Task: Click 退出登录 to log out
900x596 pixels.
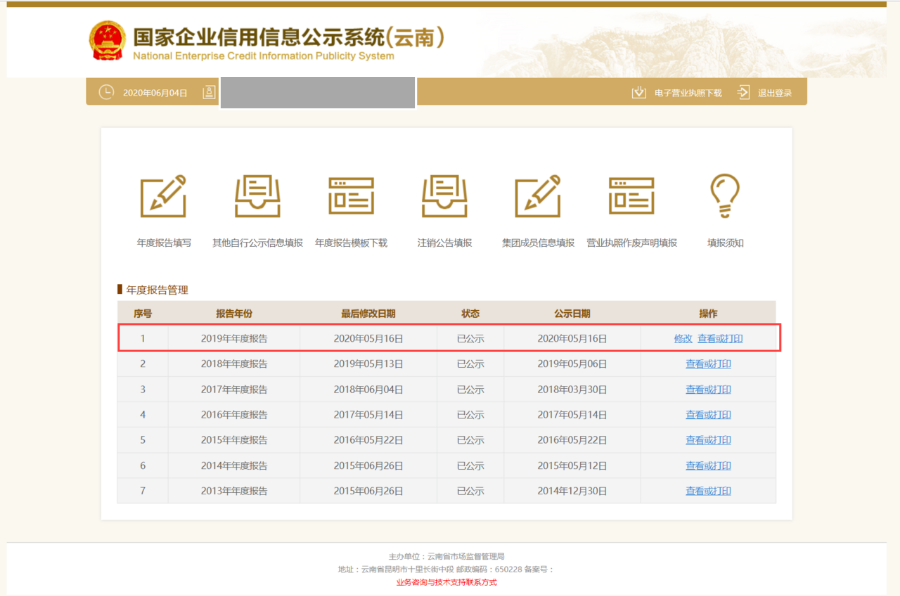Action: (775, 93)
